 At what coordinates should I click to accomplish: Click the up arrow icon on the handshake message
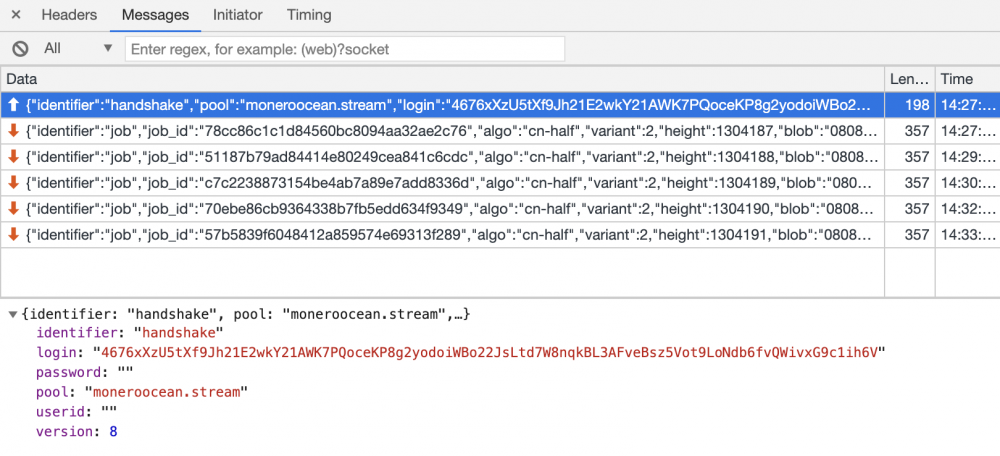[13, 105]
